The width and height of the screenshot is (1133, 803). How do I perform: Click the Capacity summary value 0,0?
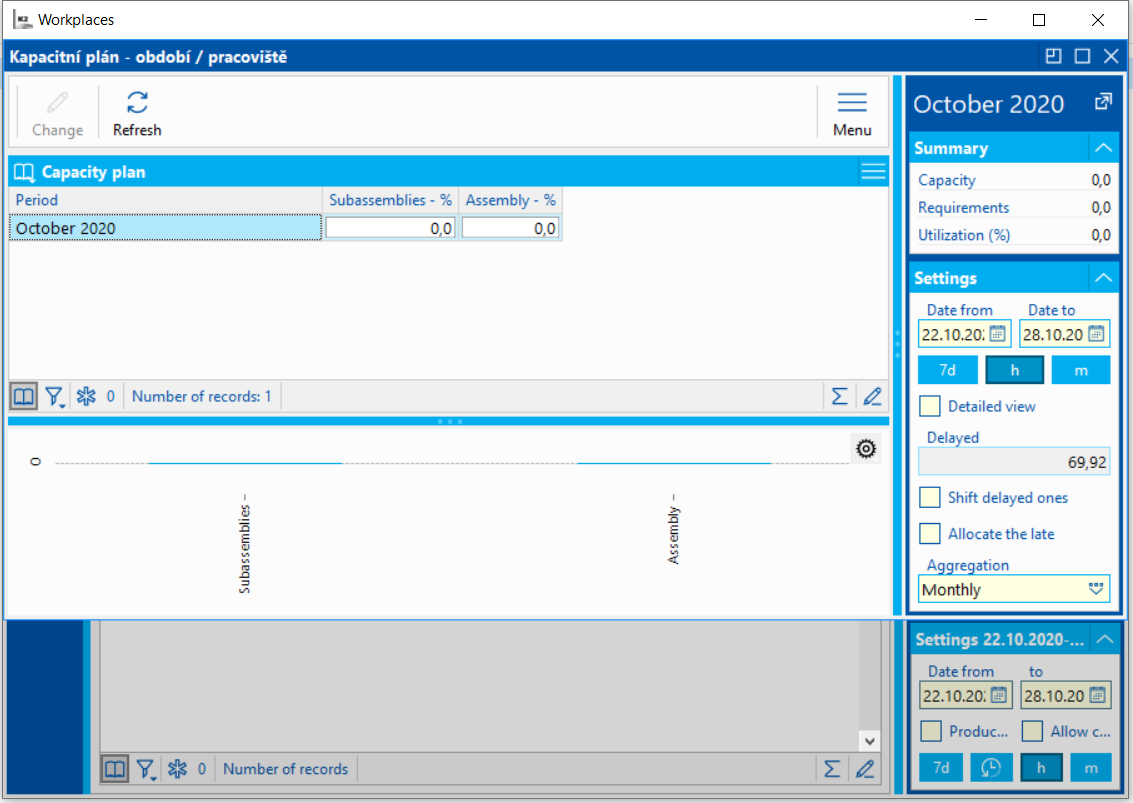pyautogui.click(x=1100, y=180)
